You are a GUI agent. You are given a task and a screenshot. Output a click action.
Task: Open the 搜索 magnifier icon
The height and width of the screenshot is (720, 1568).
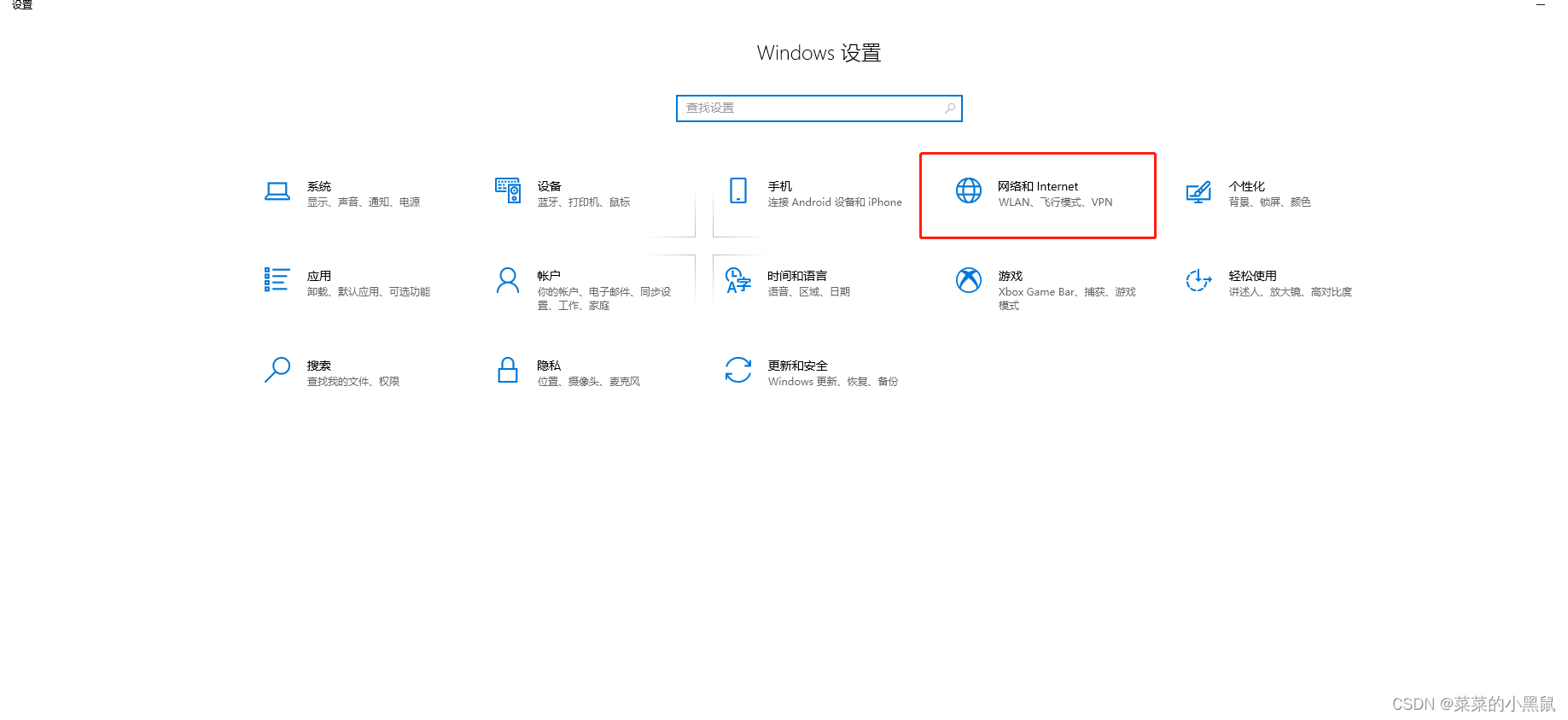tap(277, 370)
